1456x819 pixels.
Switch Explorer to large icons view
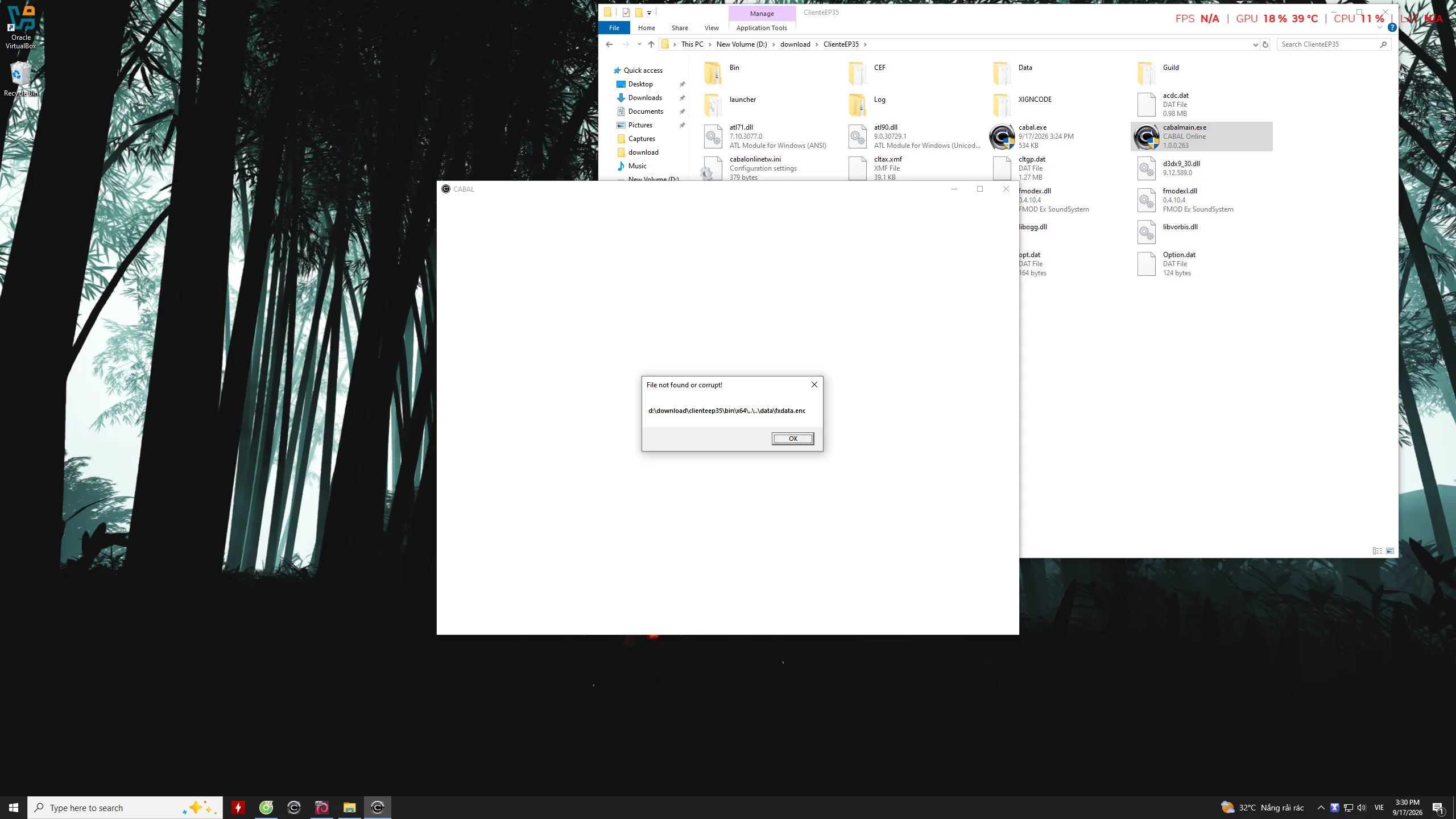1390,551
